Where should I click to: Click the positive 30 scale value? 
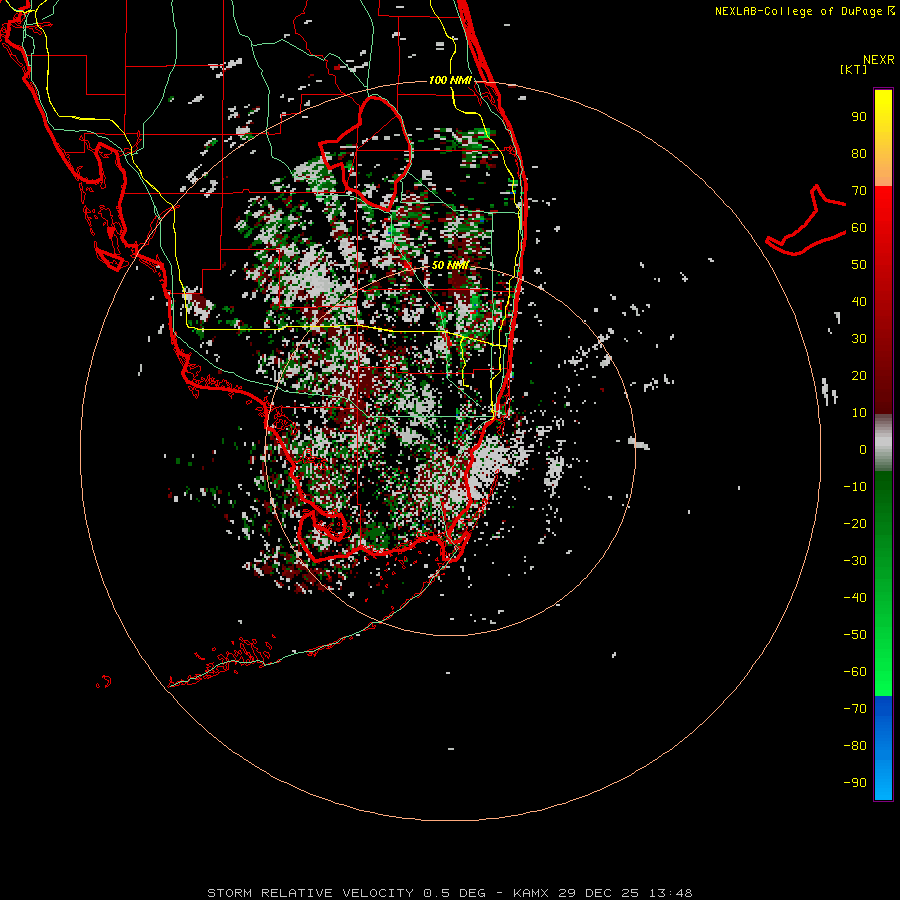pyautogui.click(x=859, y=339)
